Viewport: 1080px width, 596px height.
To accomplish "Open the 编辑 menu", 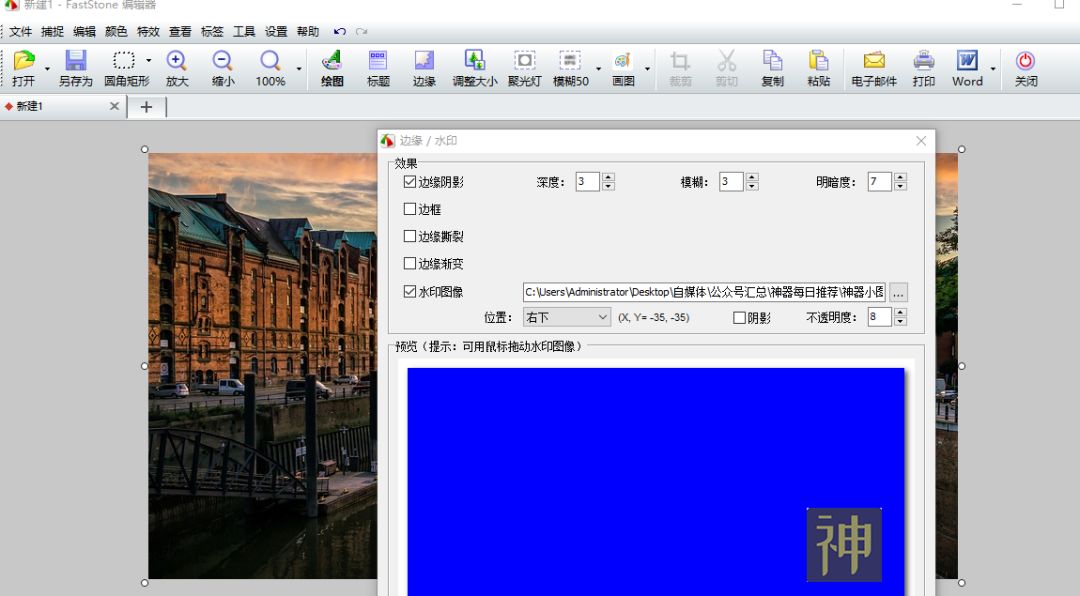I will 85,32.
